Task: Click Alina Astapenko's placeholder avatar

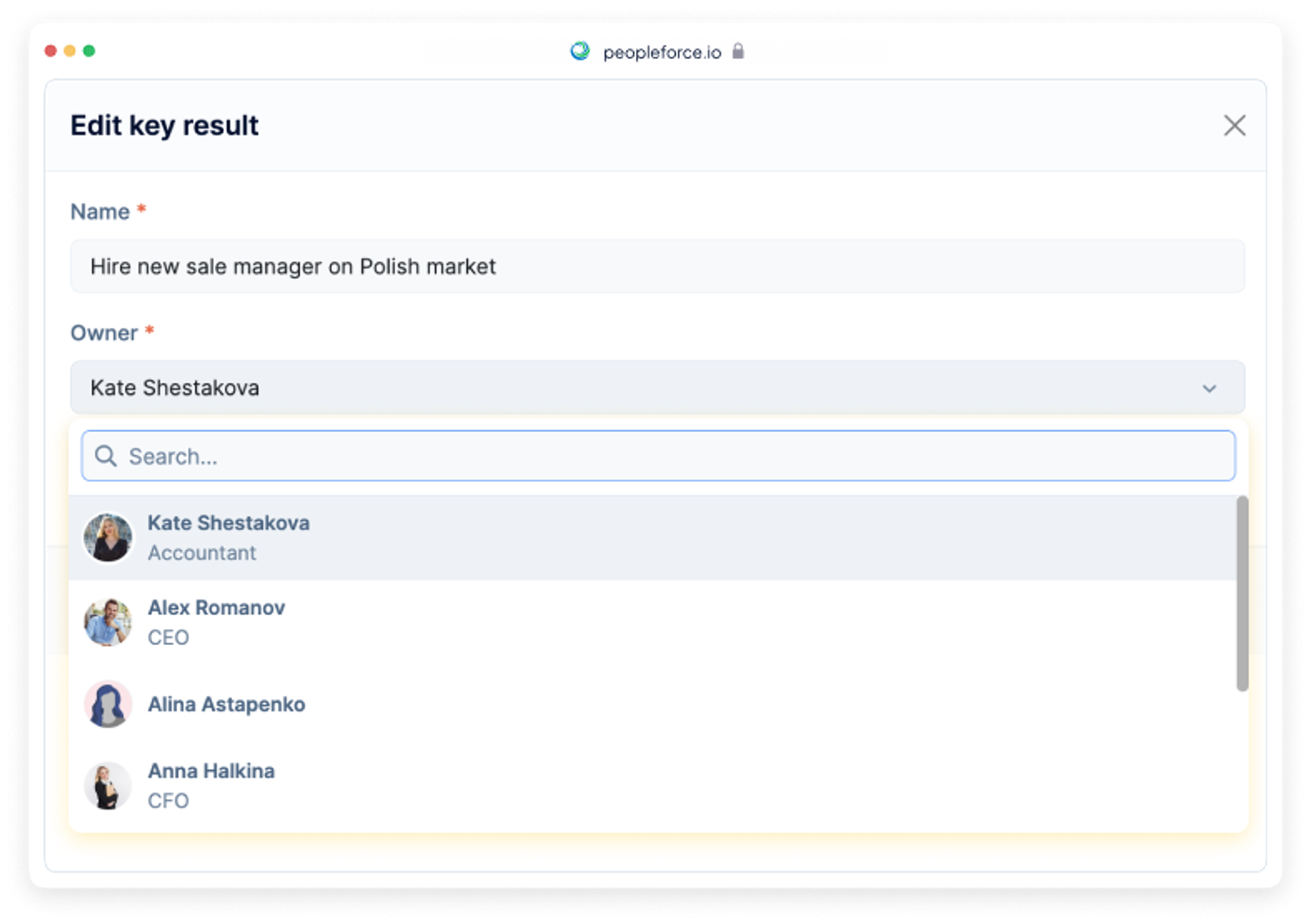Action: tap(108, 704)
